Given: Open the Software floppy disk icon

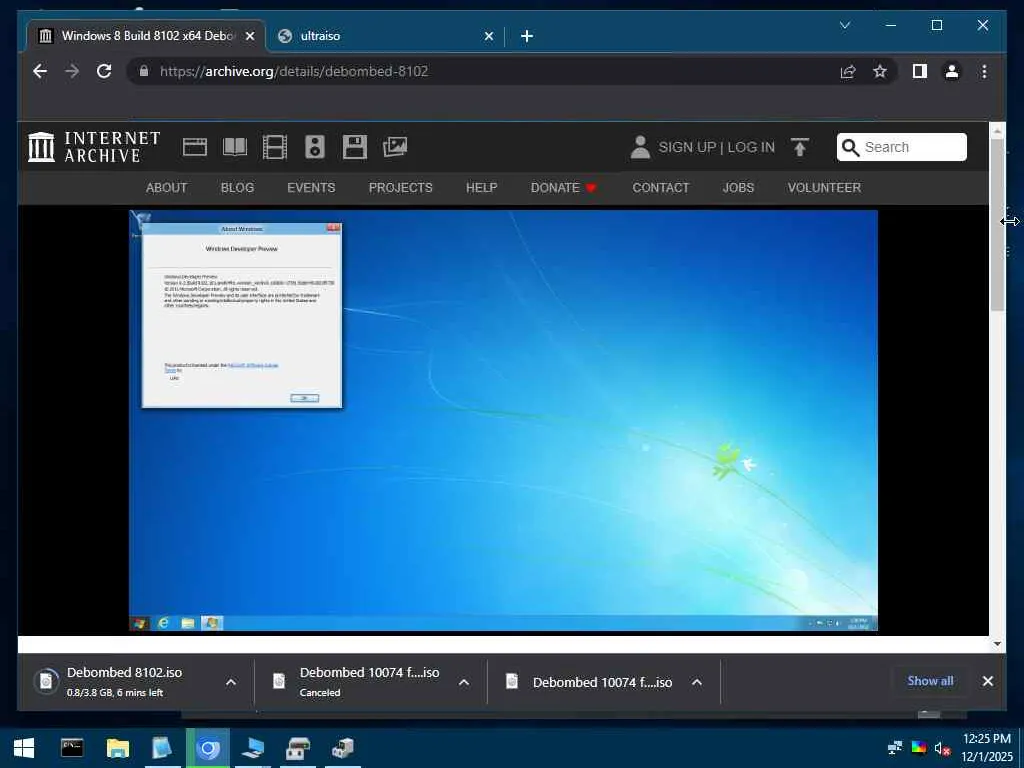Looking at the screenshot, I should click(355, 147).
